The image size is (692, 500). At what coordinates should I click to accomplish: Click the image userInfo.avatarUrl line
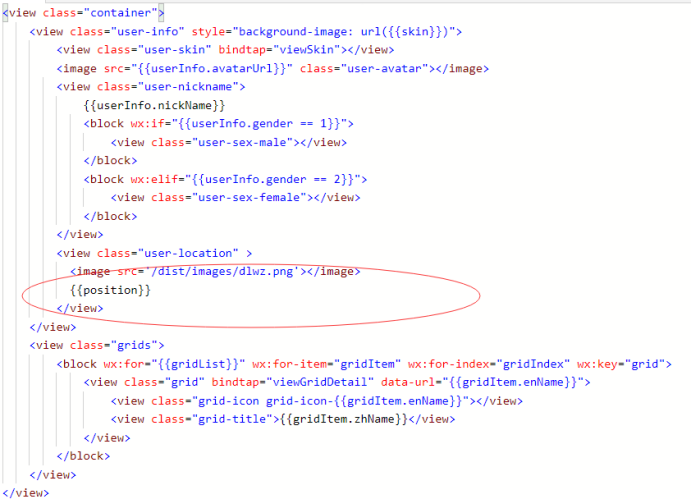pyautogui.click(x=273, y=69)
